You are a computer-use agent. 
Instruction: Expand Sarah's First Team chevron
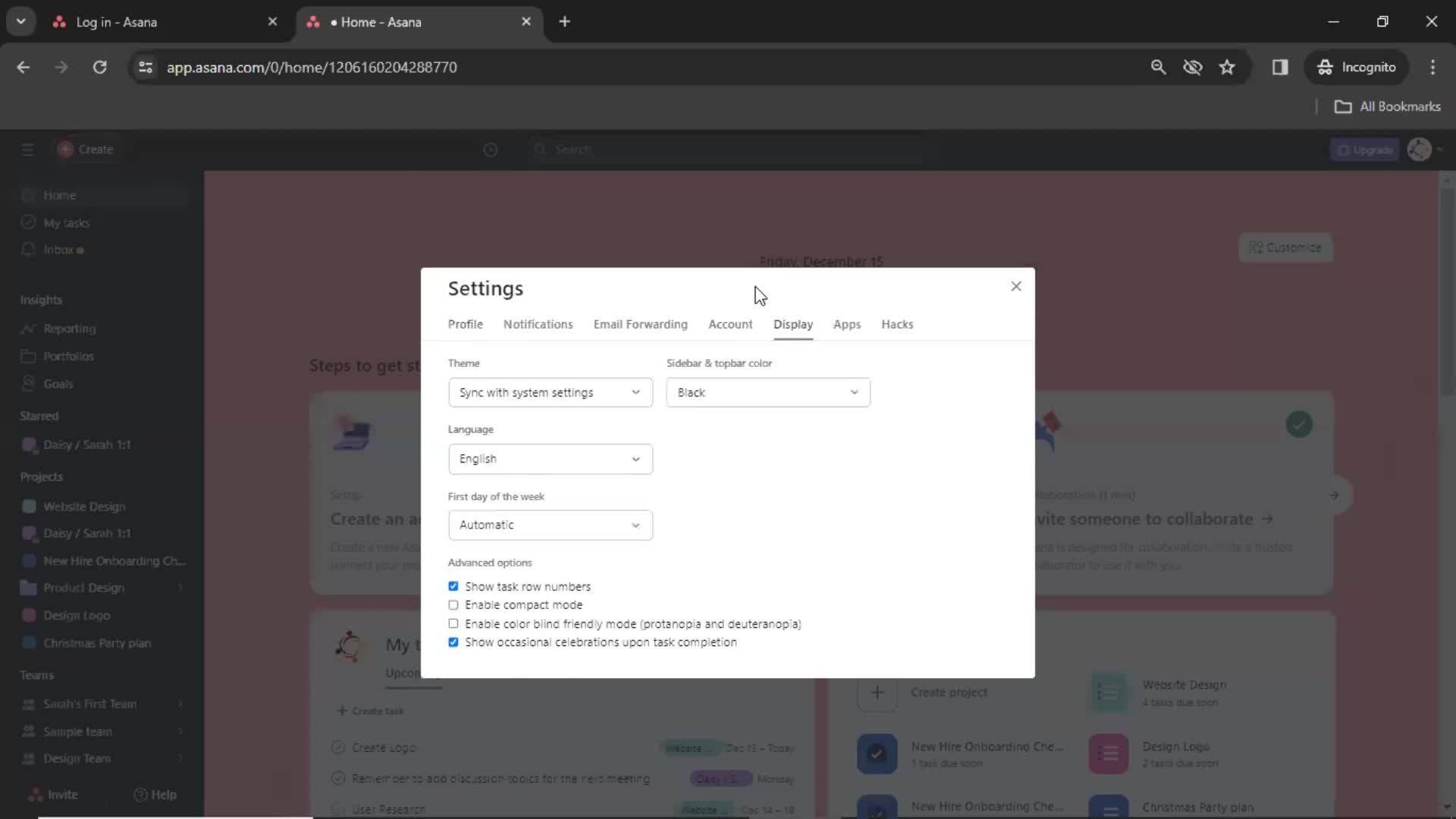click(x=180, y=704)
